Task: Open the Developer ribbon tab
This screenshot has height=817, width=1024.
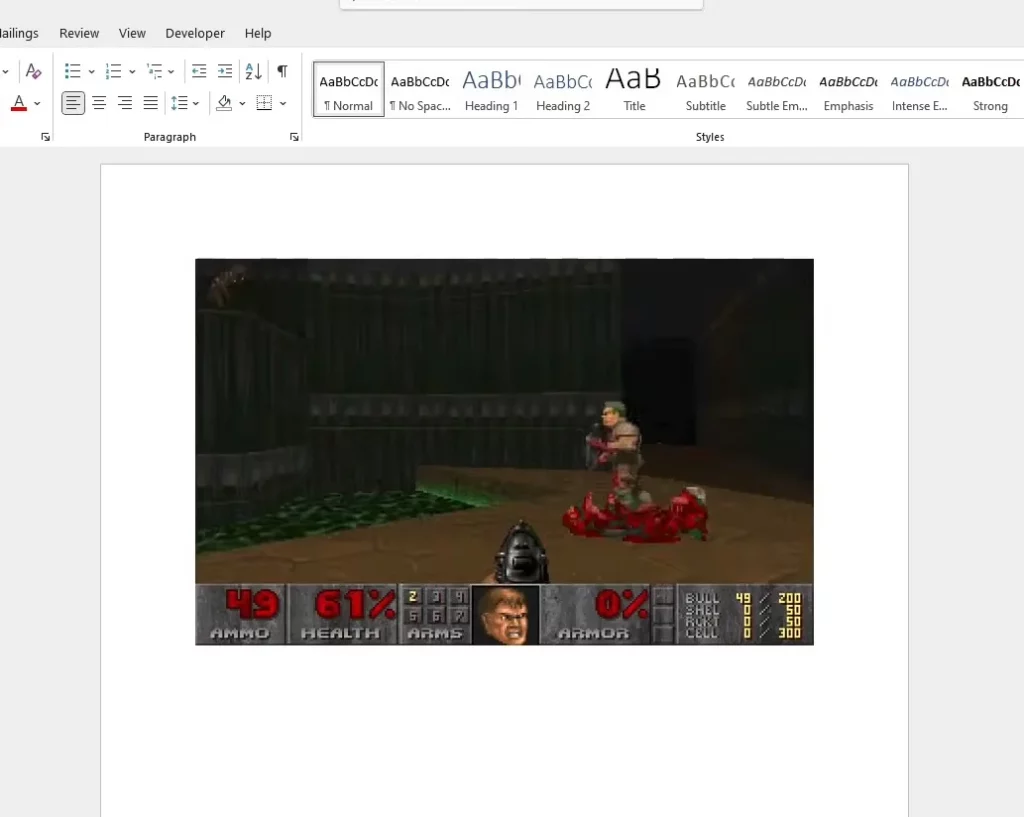Action: [195, 33]
